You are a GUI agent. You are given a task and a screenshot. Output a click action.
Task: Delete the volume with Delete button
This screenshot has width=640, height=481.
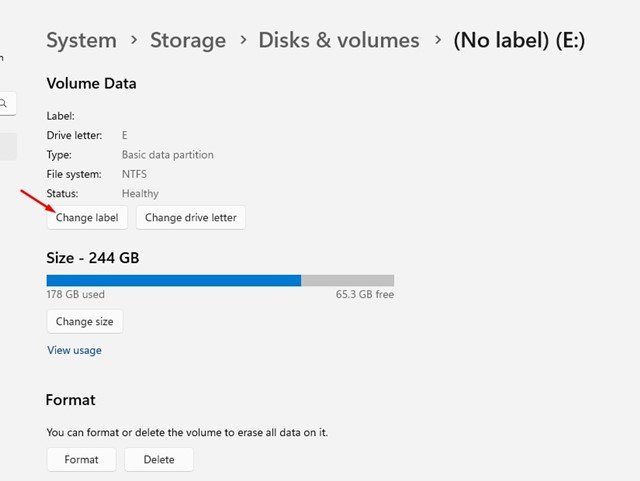[x=159, y=460]
